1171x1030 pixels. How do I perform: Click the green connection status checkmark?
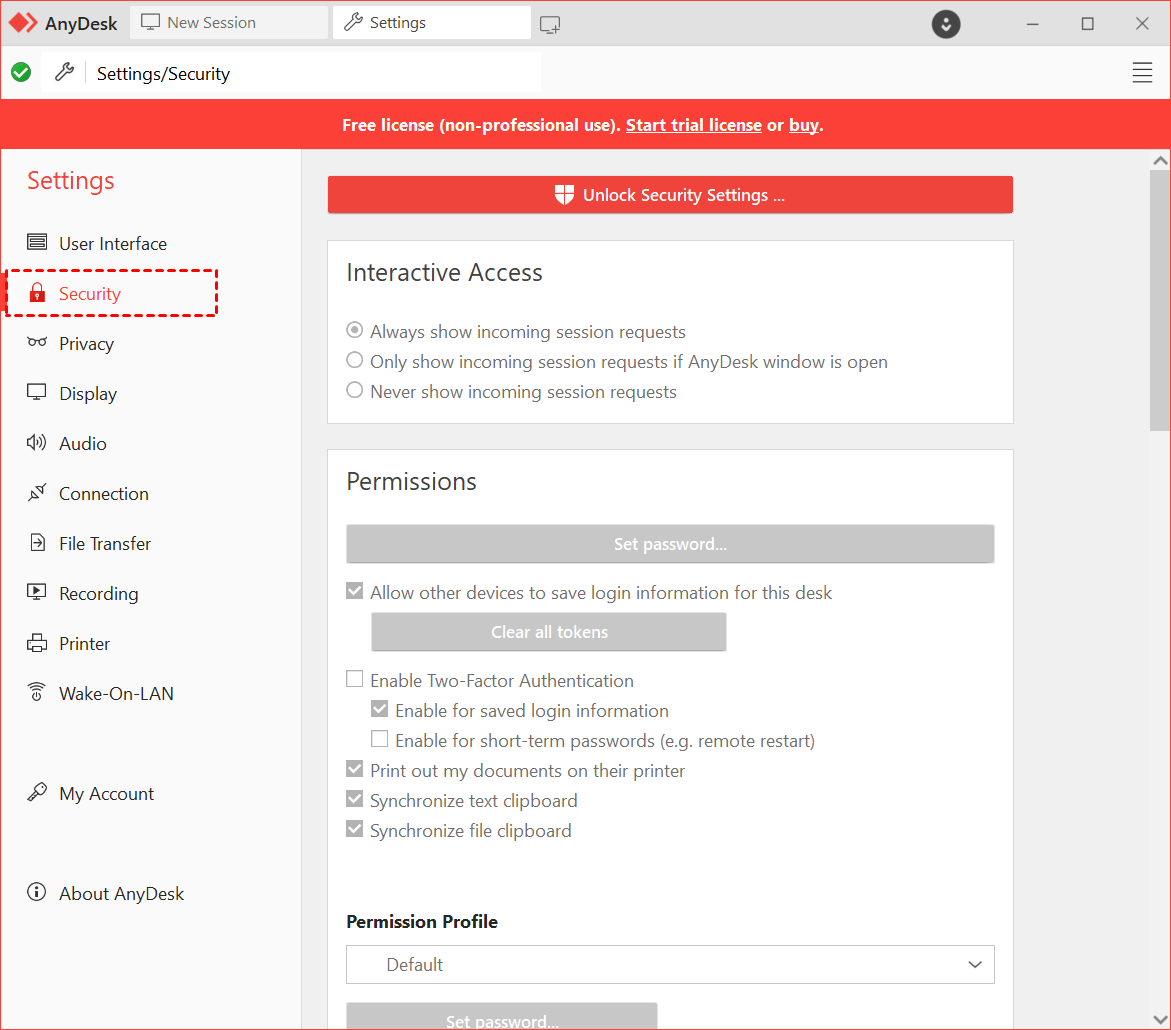click(x=21, y=73)
